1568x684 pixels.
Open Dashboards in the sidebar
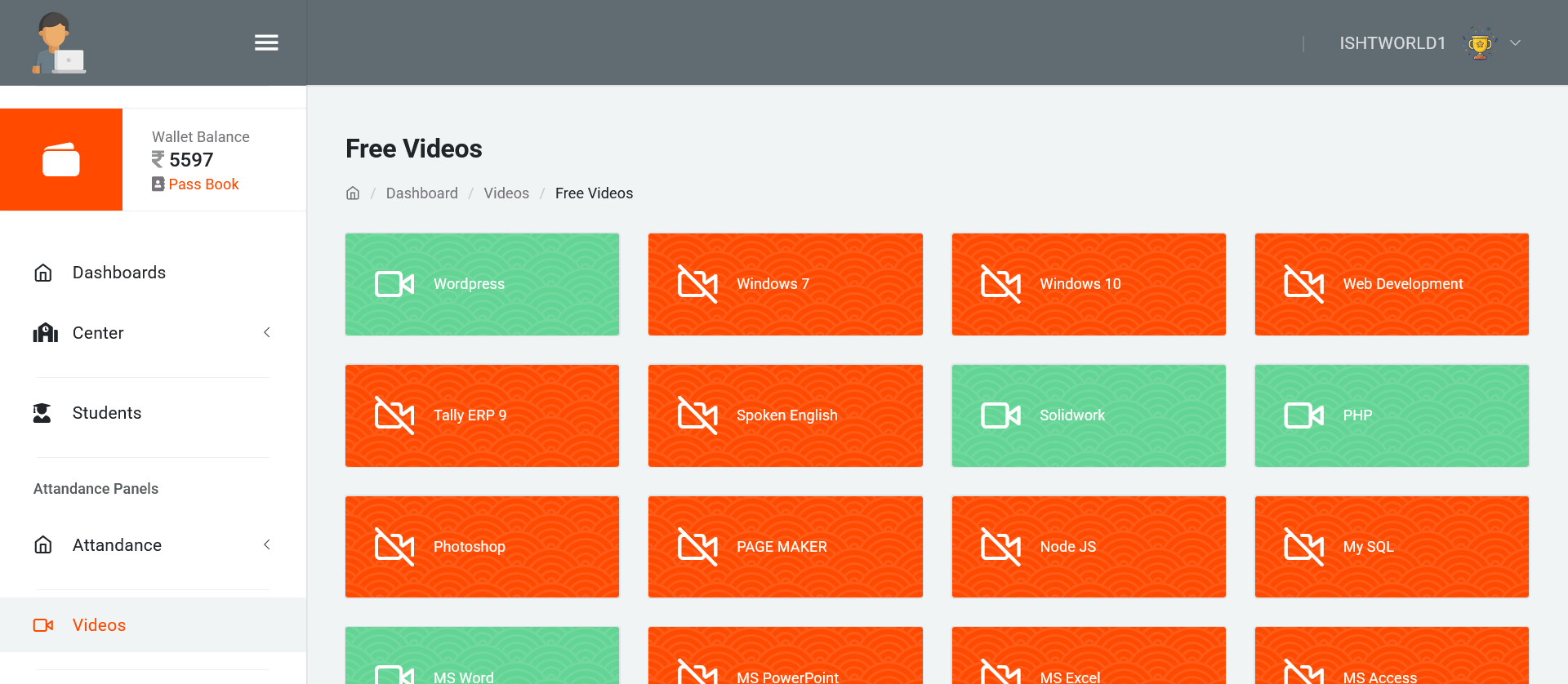[153, 273]
